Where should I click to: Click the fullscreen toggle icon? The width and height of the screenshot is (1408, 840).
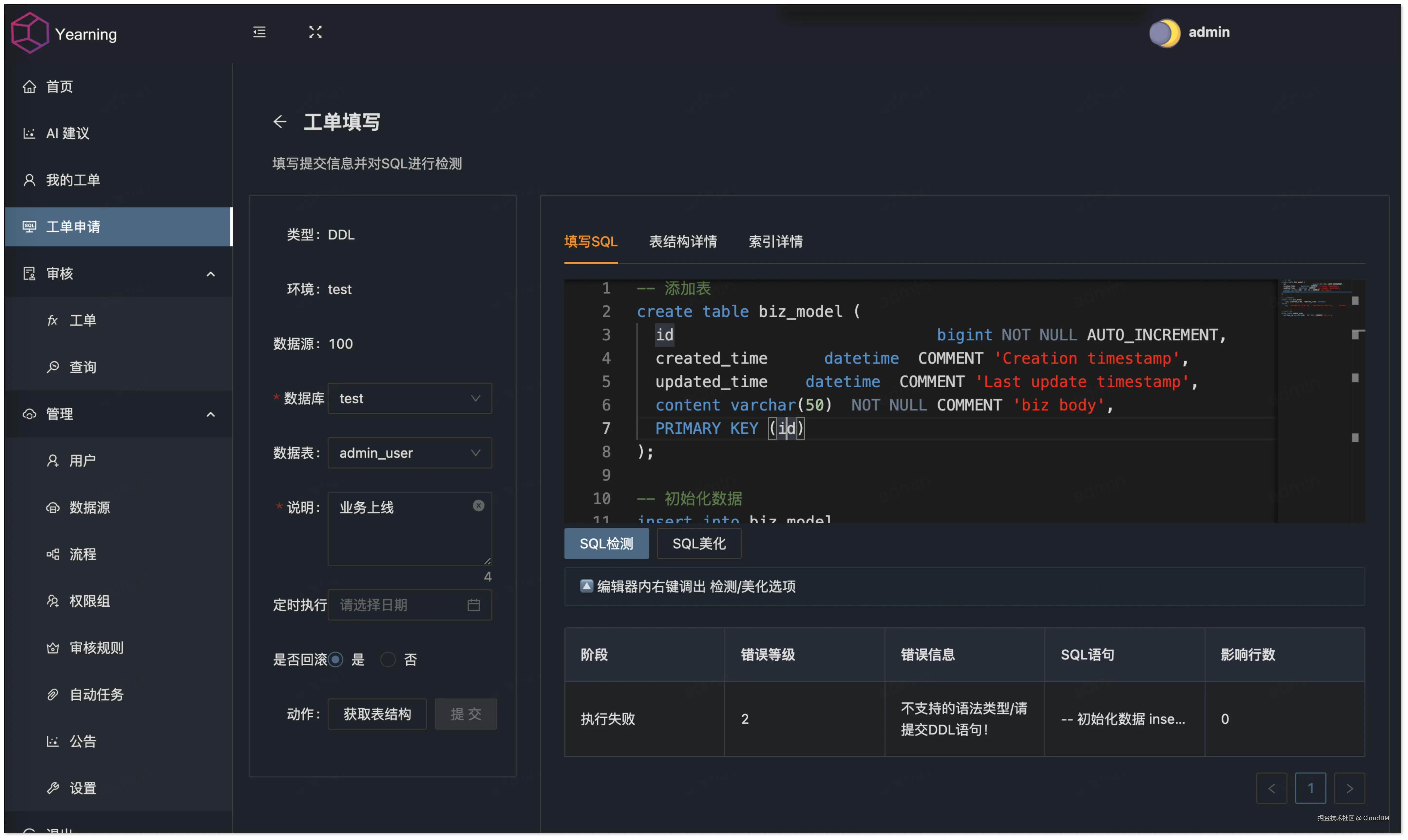pyautogui.click(x=315, y=32)
